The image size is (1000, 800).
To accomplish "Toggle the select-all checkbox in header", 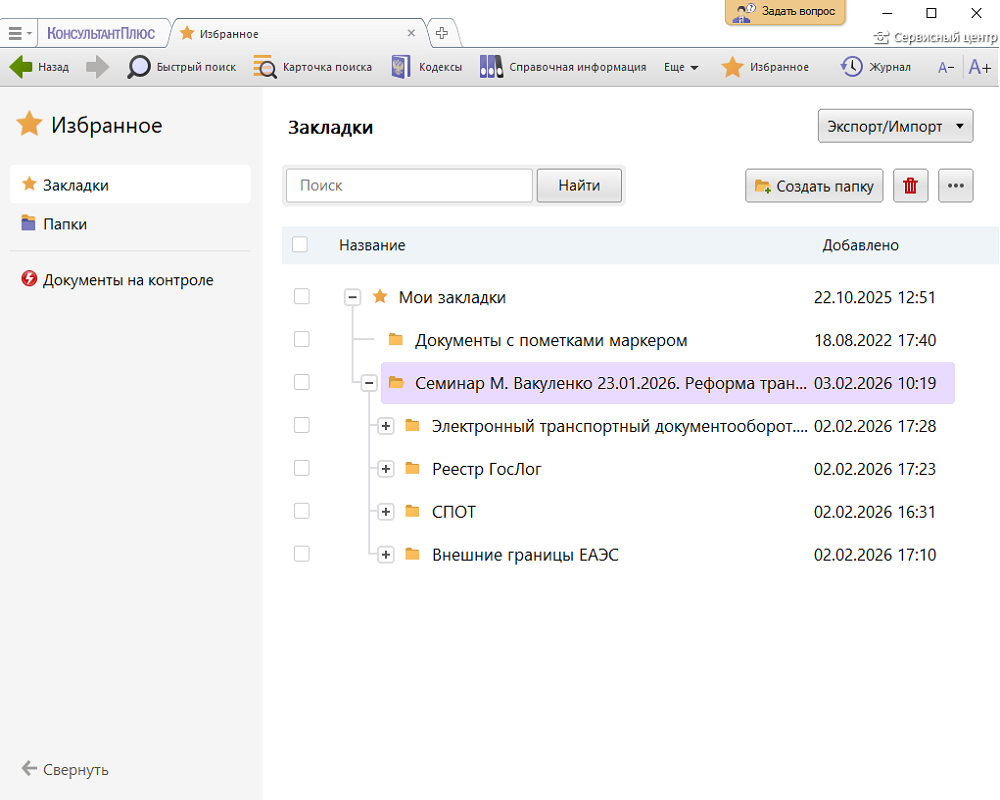I will (x=300, y=245).
